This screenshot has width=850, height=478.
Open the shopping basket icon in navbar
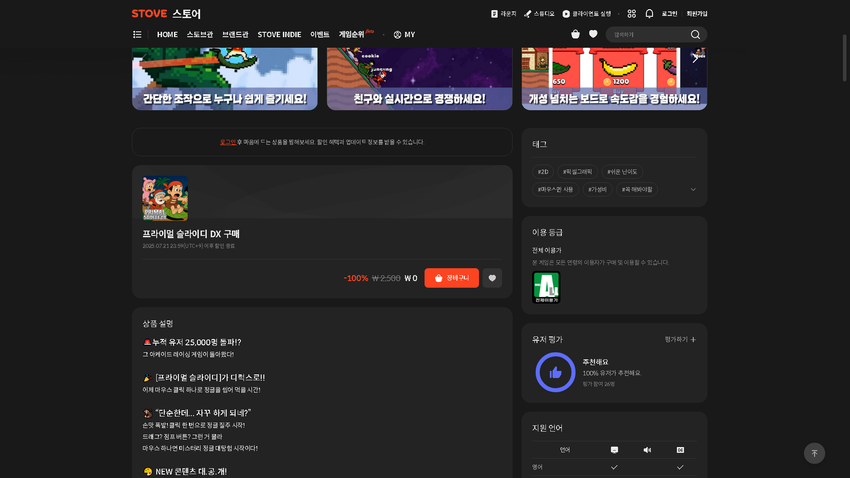click(575, 34)
